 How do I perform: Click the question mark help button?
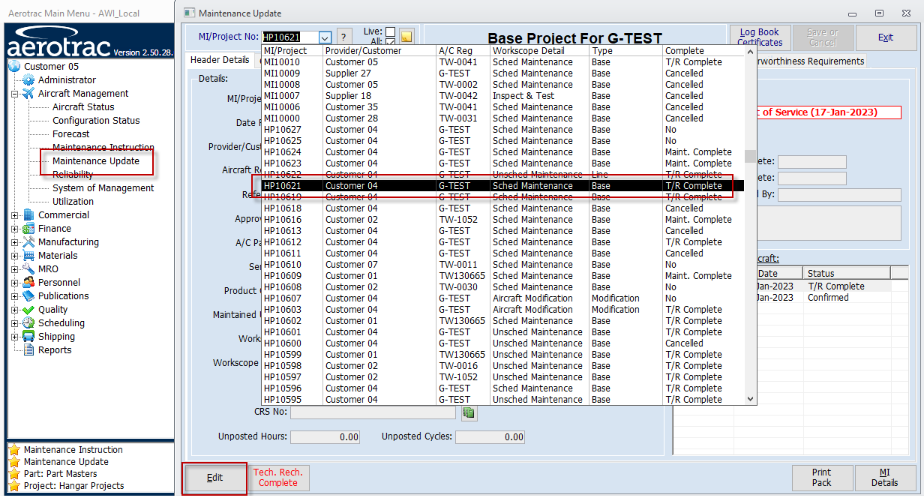click(x=344, y=37)
